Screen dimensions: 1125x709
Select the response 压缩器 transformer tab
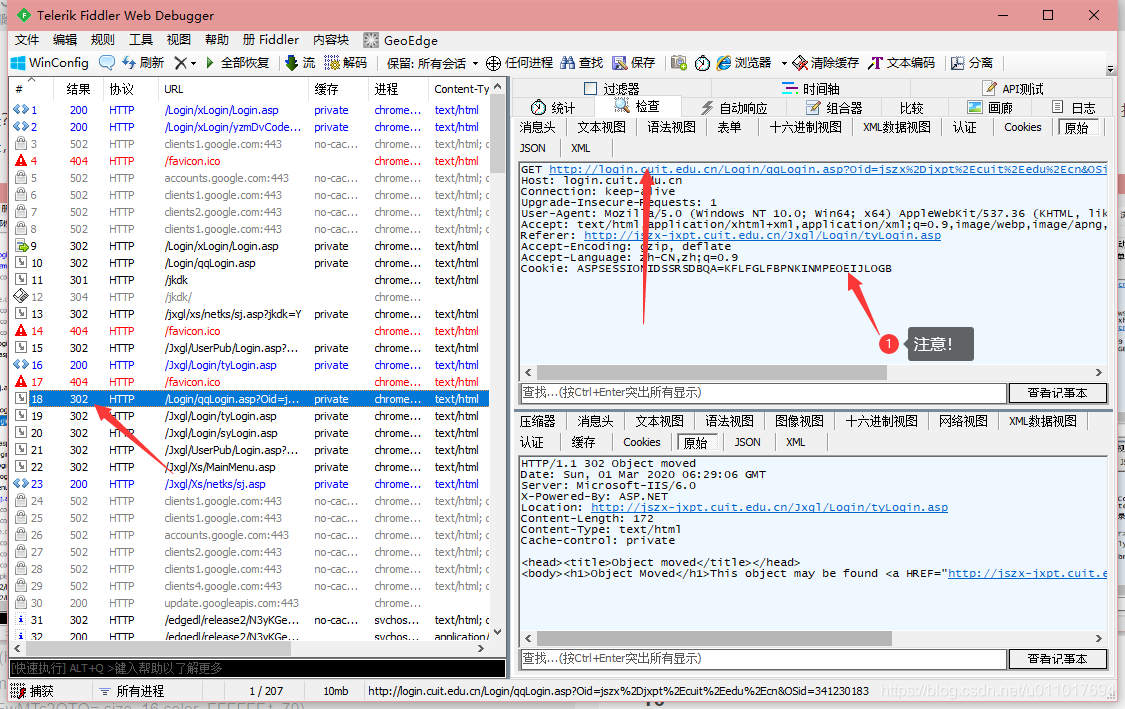537,421
